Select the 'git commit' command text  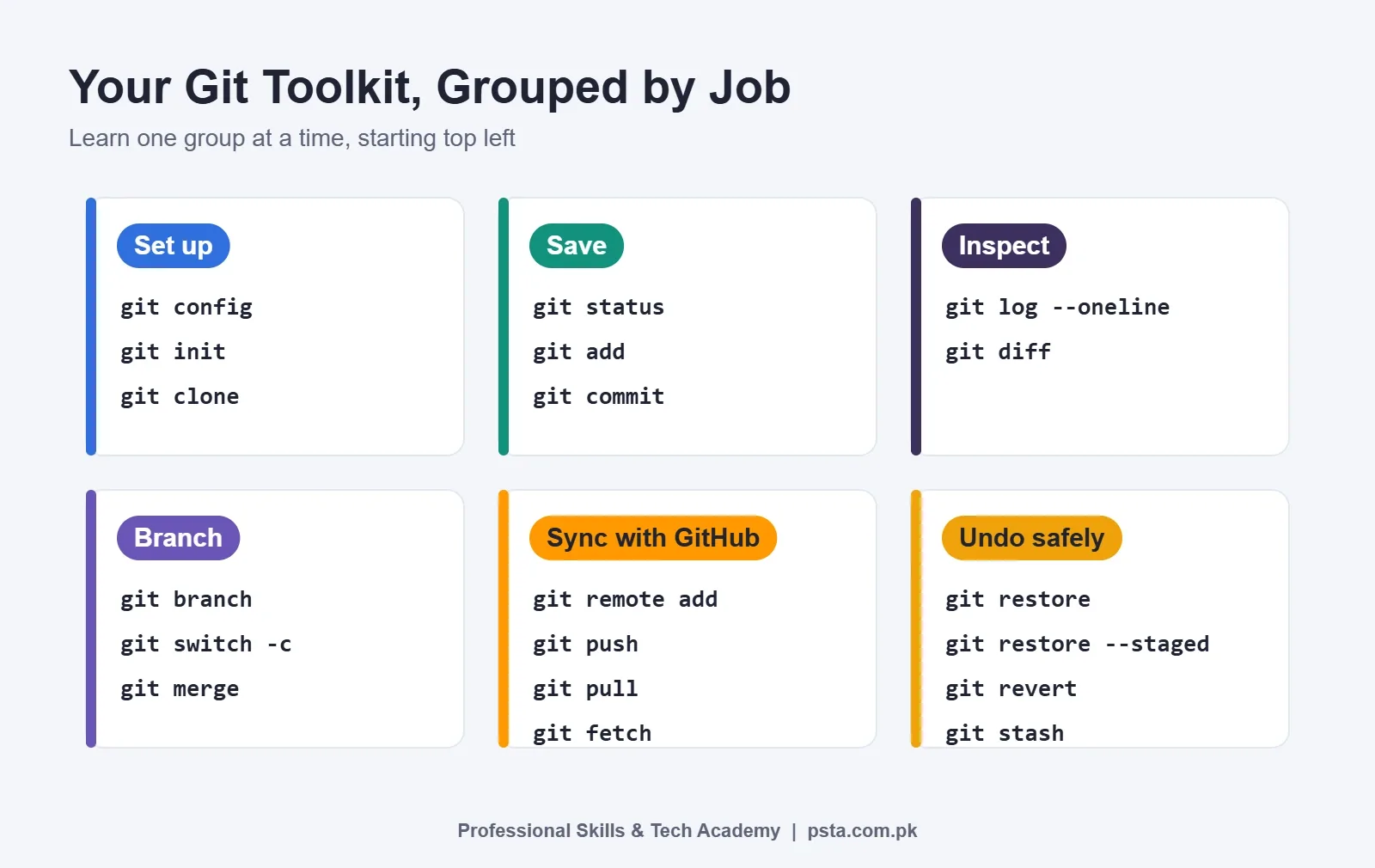click(598, 397)
